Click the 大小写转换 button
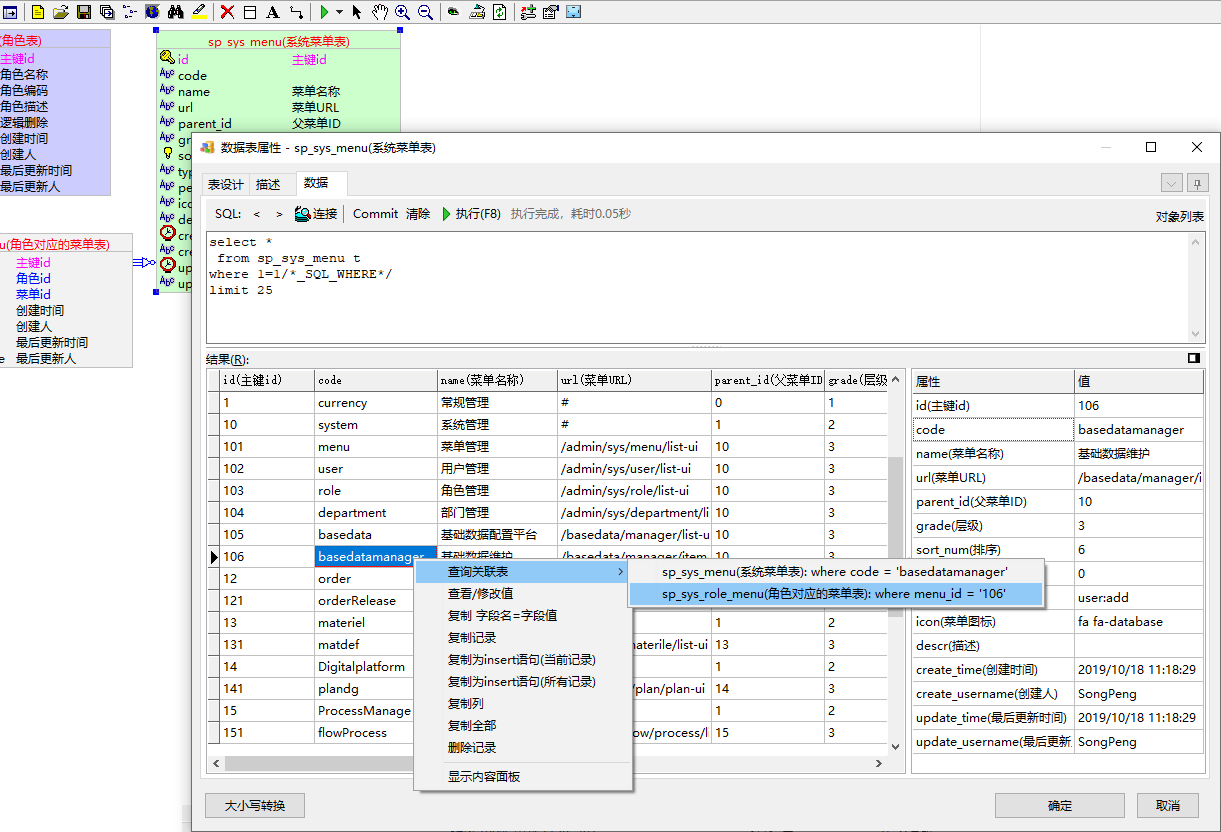1221x832 pixels. [254, 805]
